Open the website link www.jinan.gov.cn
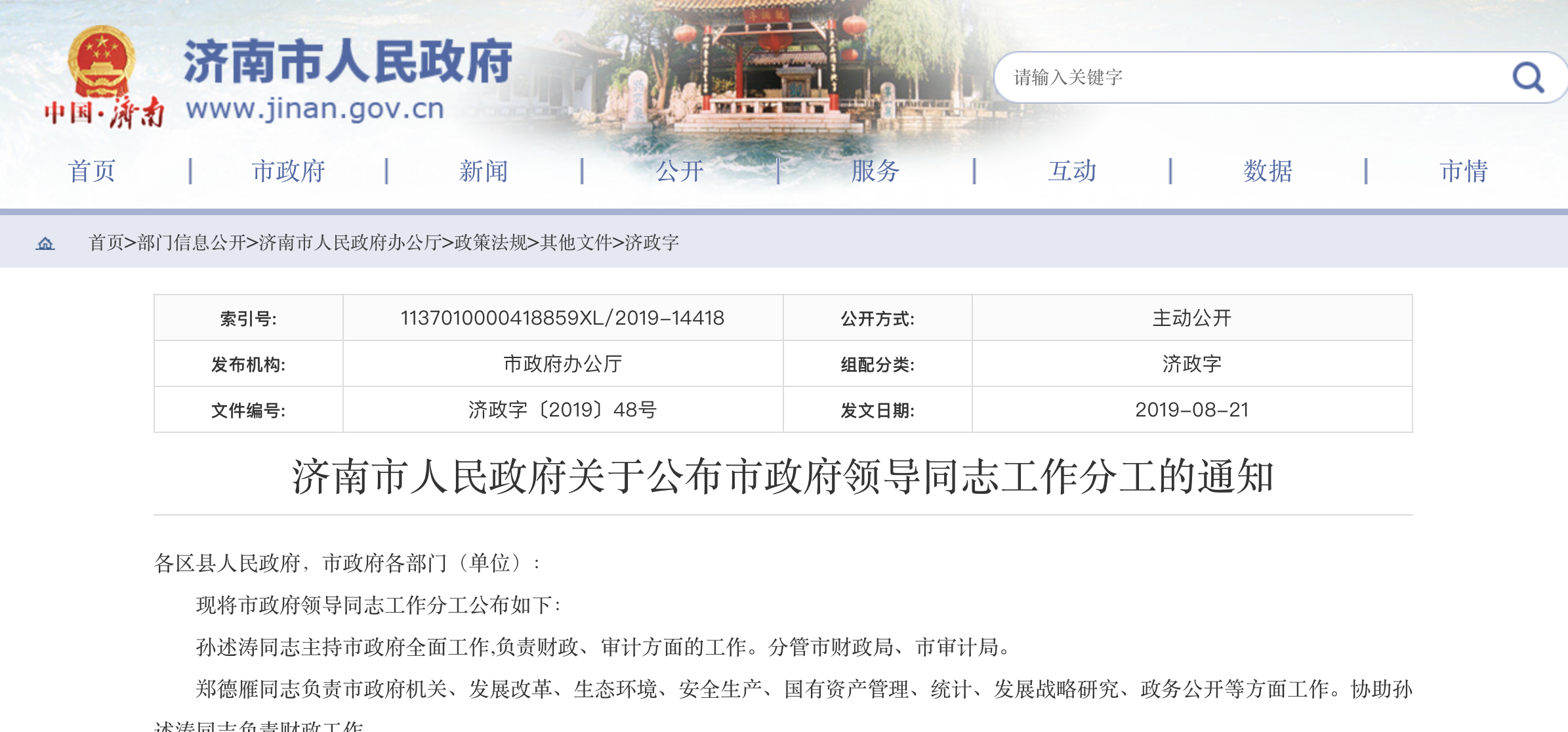Screen dimensions: 1568x732 pos(315,110)
